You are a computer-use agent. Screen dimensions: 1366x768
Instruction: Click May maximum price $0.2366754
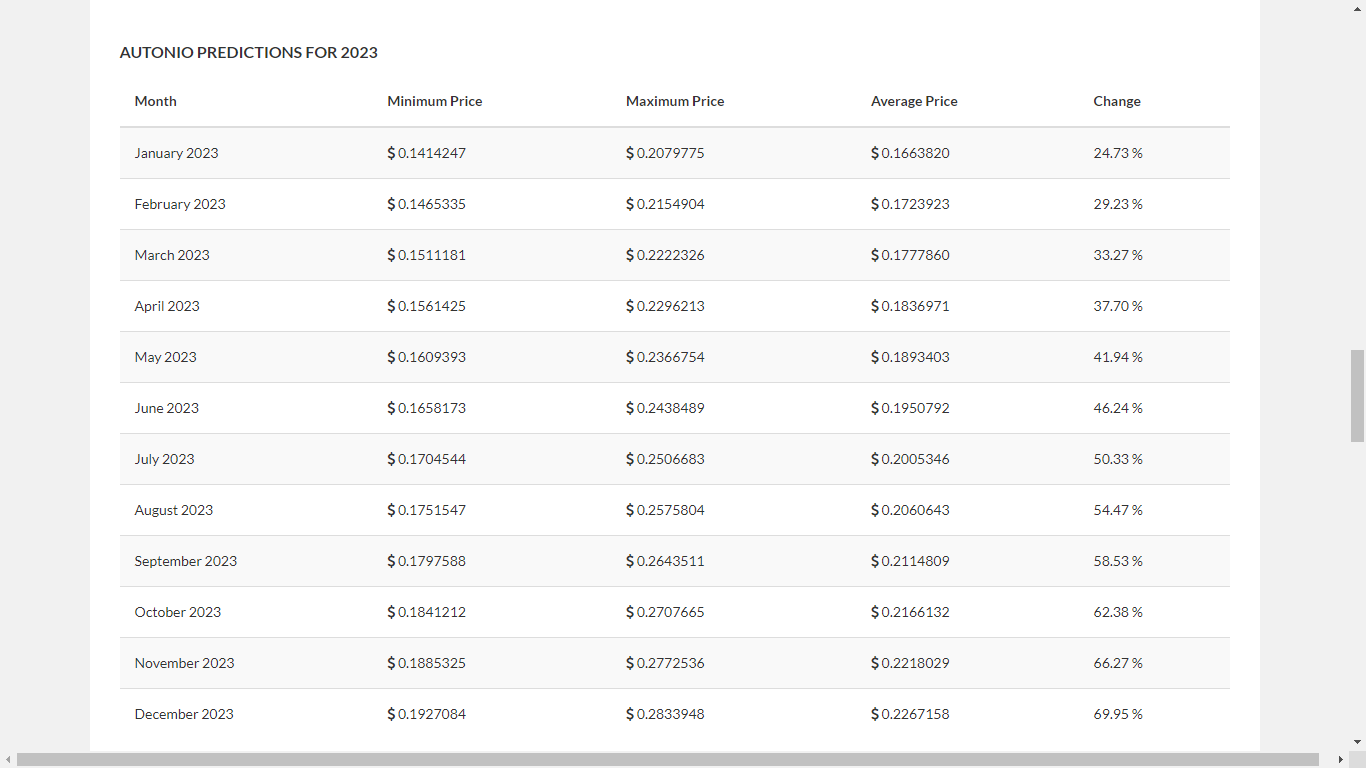pos(666,357)
